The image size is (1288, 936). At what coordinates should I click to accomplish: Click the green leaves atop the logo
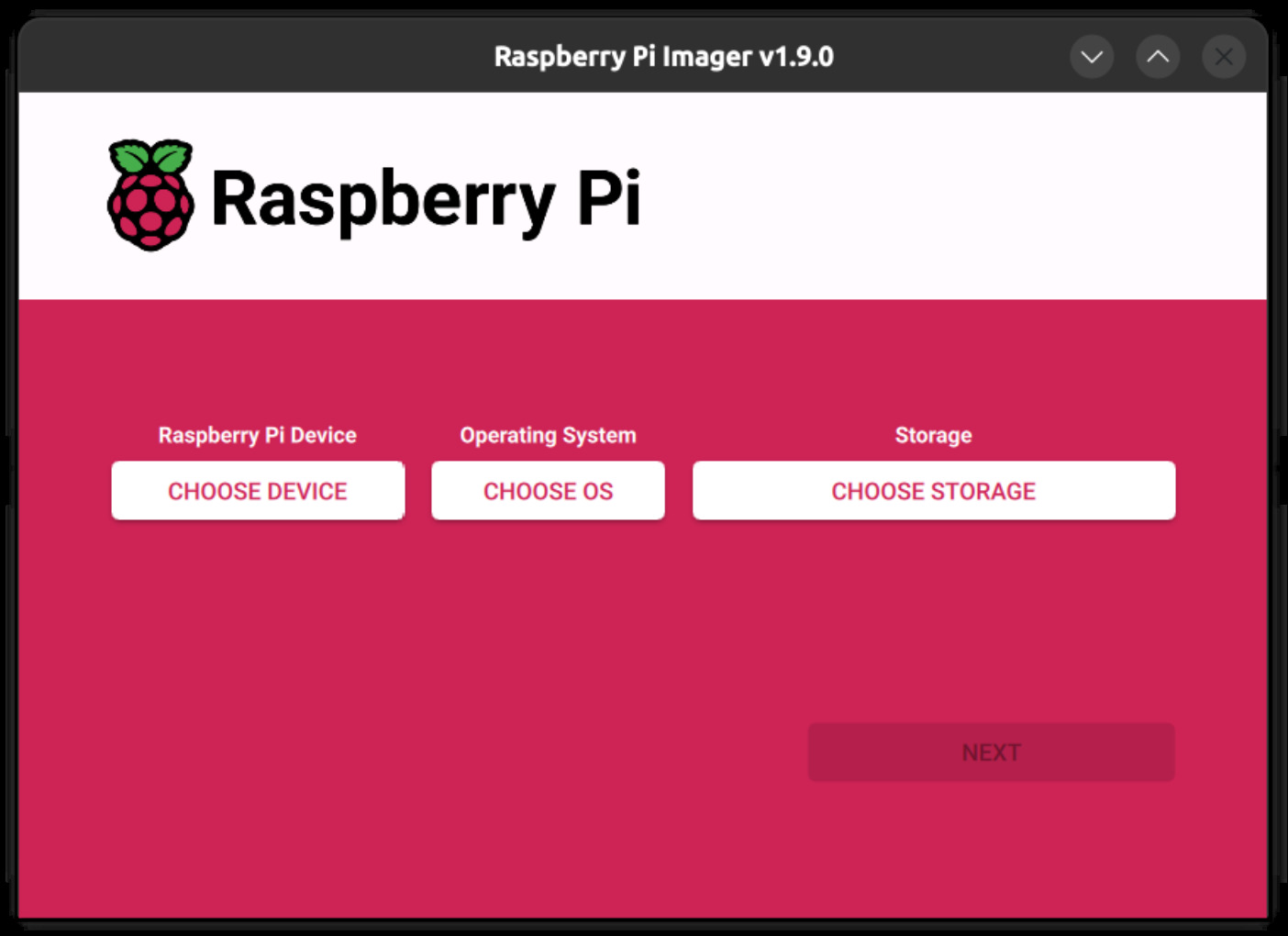point(151,156)
